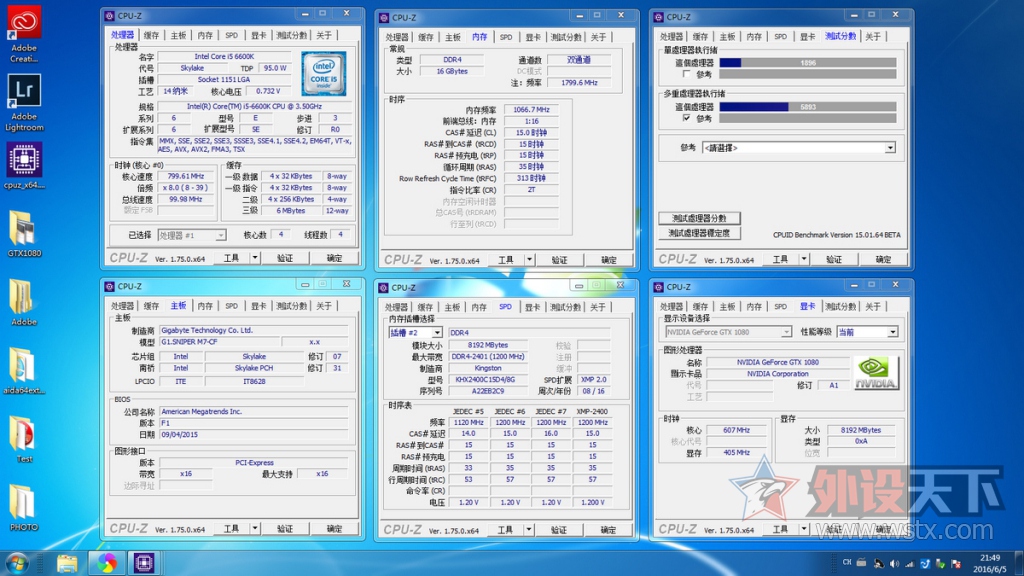Click the 8192 MBytes graphics memory size
The width and height of the screenshot is (1024, 576).
point(861,430)
